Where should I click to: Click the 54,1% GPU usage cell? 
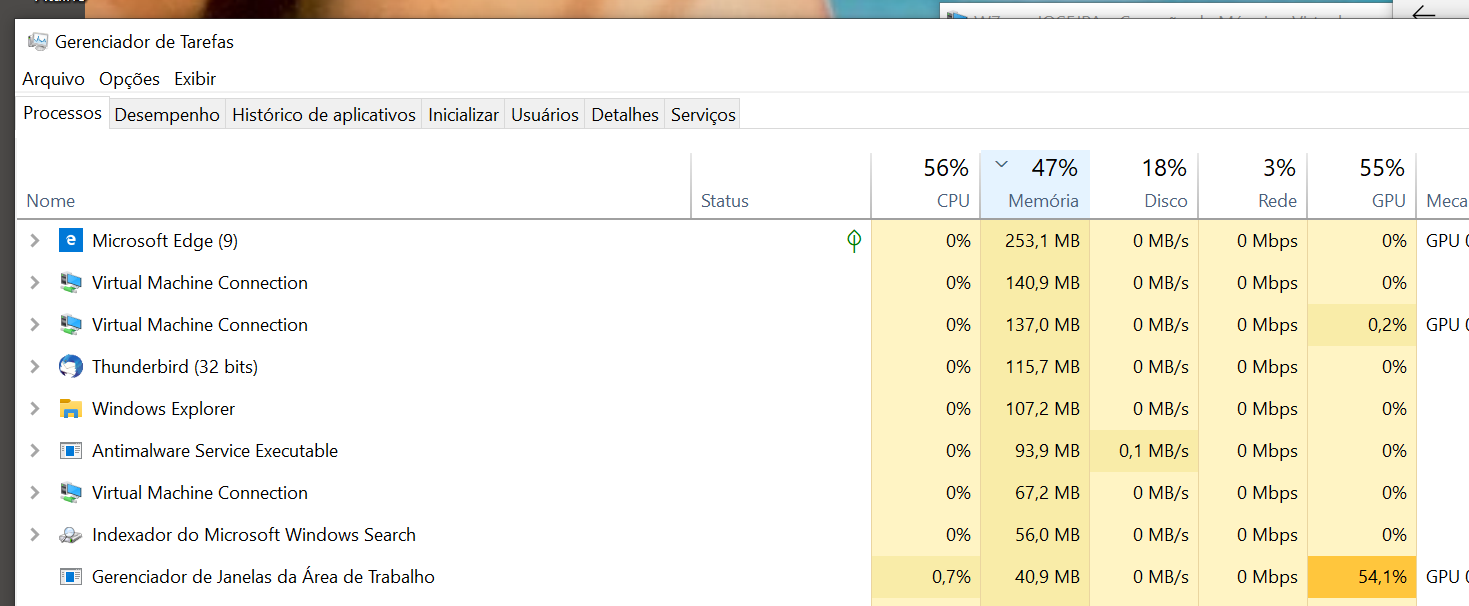[1362, 577]
